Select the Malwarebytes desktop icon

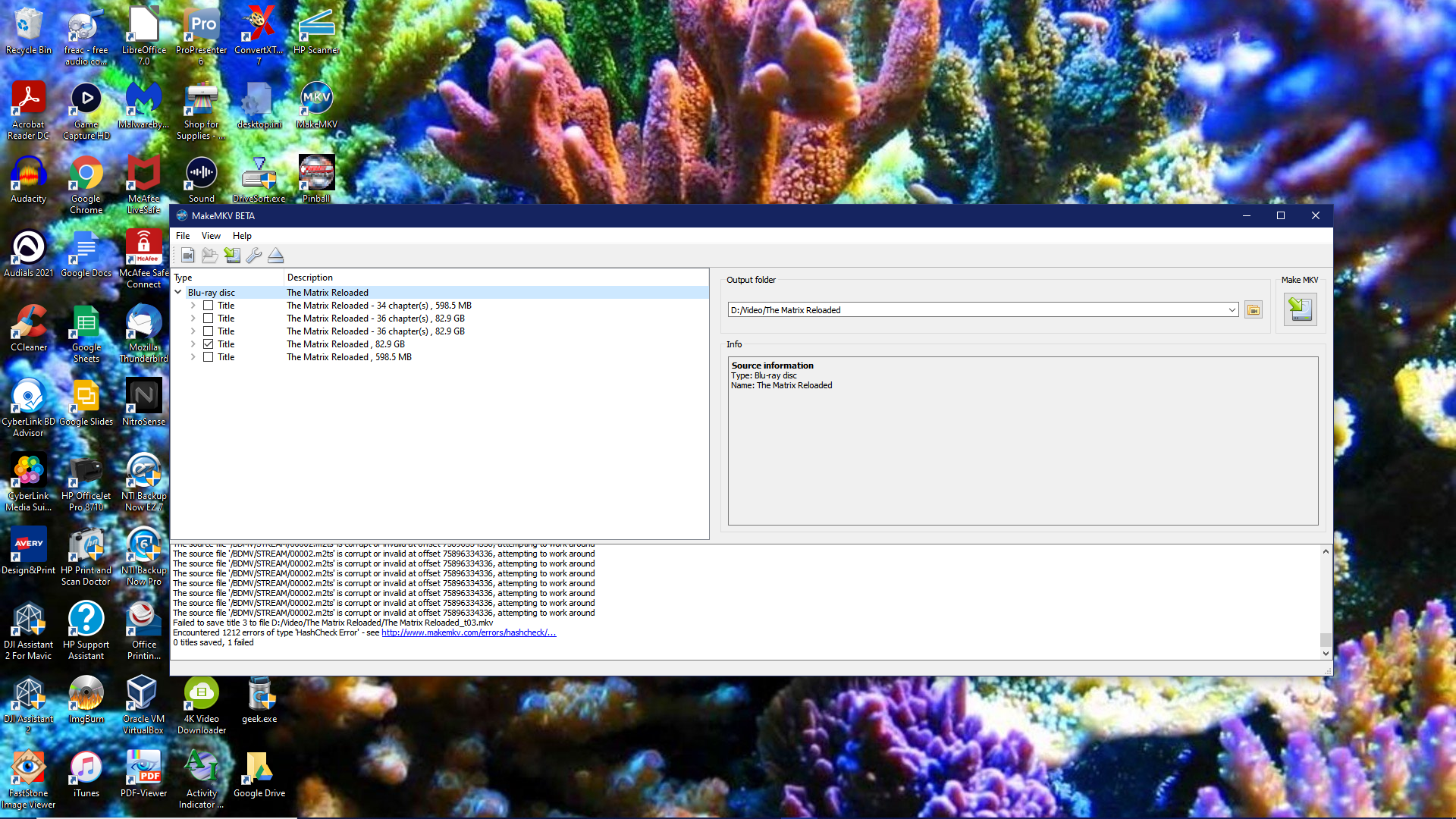[x=144, y=105]
